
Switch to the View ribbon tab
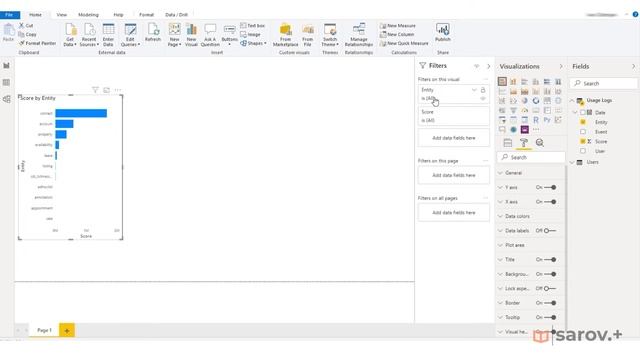[x=62, y=15]
